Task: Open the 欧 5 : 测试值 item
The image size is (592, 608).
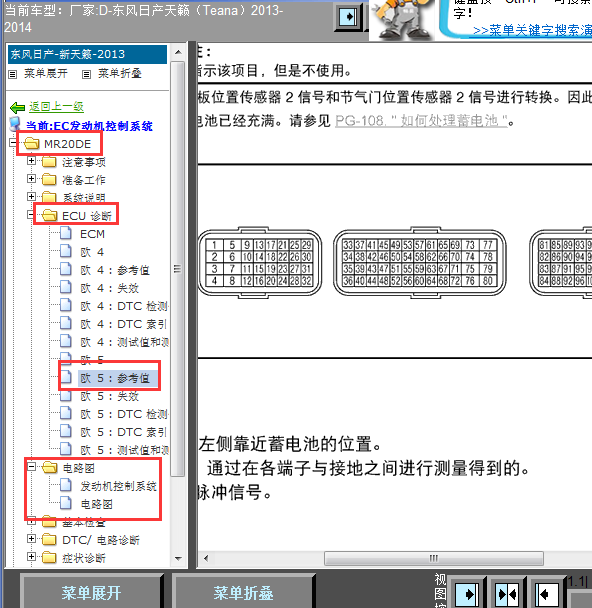Action: 124,450
